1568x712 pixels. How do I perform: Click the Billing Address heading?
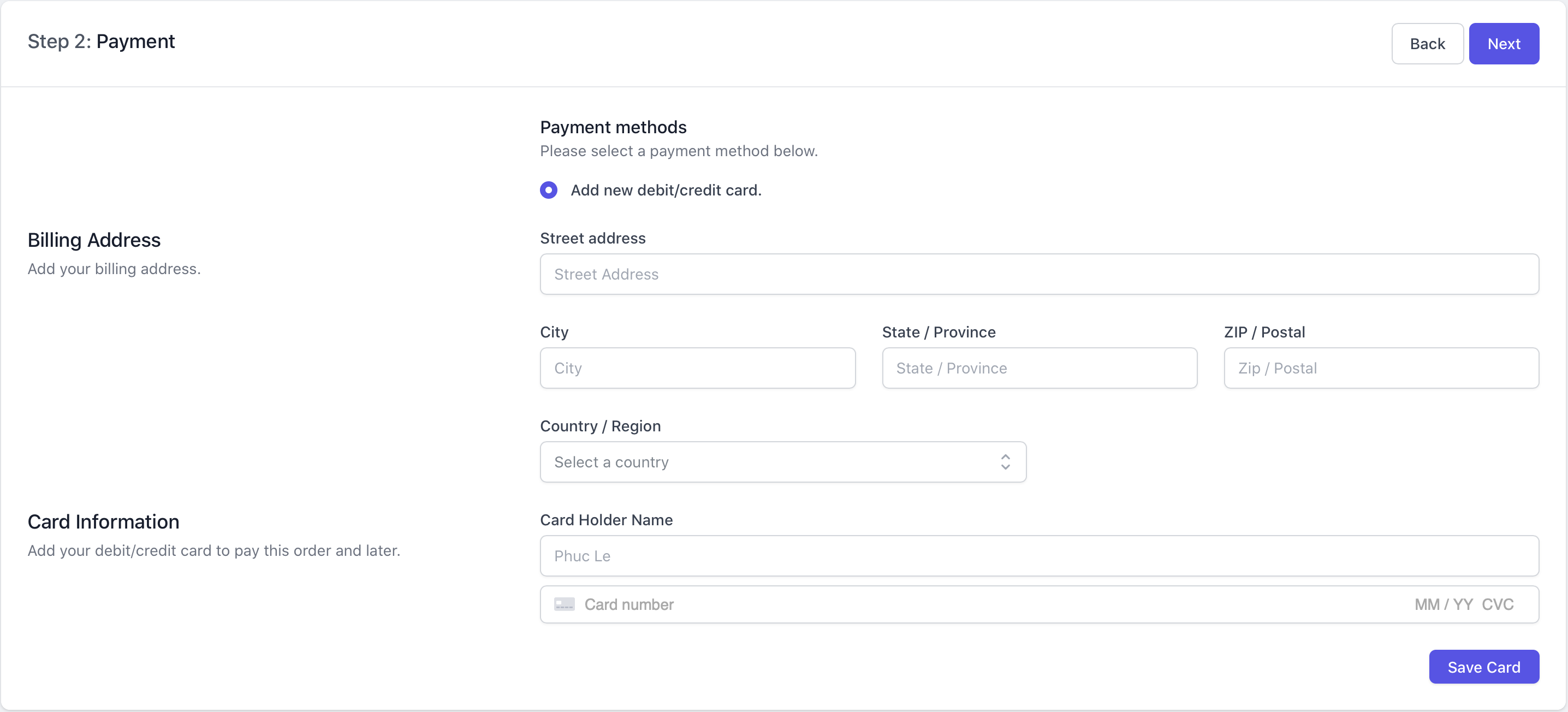click(94, 240)
